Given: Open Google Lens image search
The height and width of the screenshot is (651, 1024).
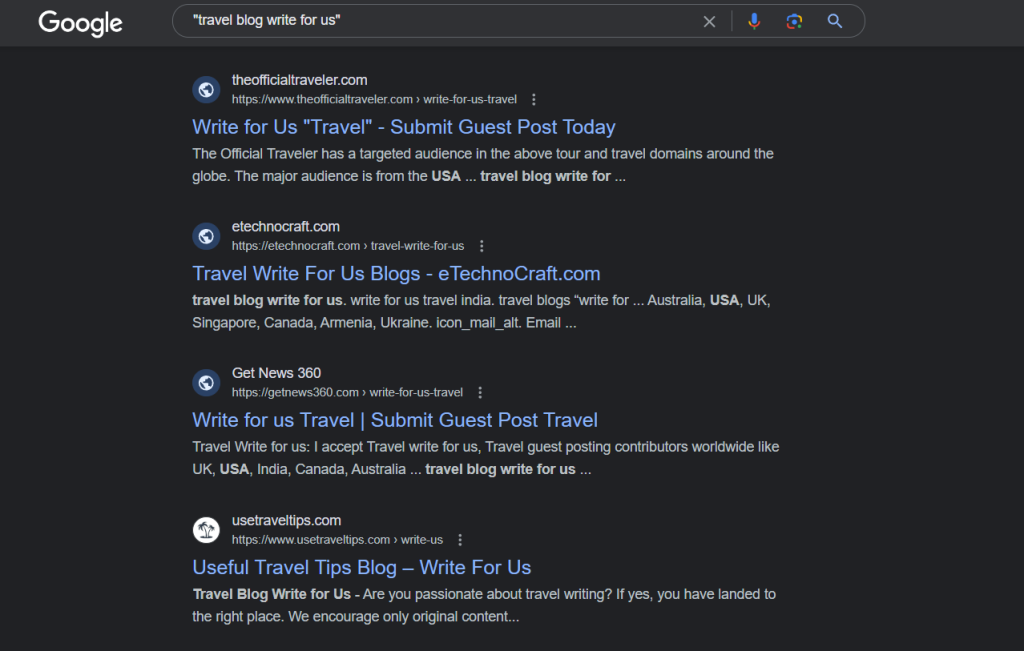Looking at the screenshot, I should (x=794, y=20).
